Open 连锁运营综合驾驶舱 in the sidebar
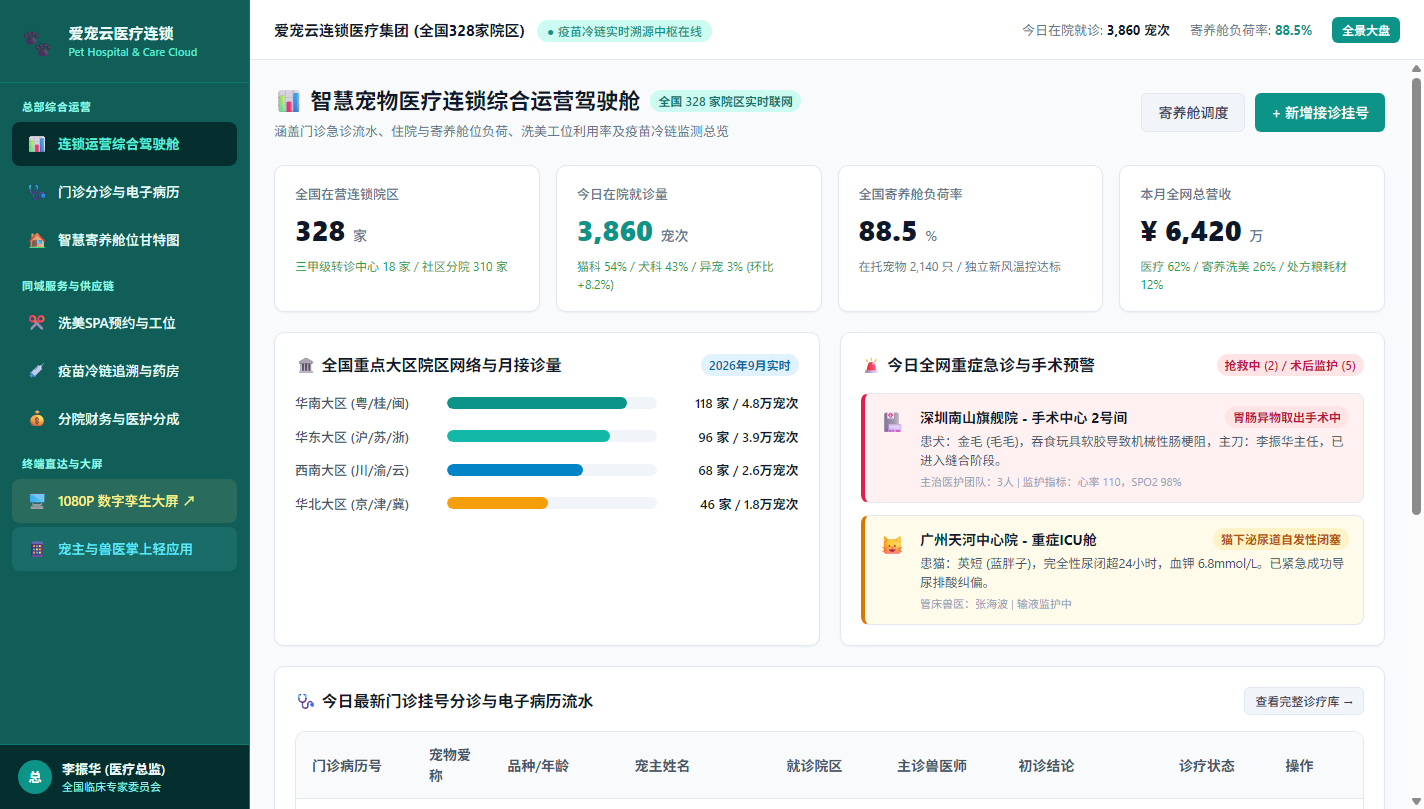Viewport: 1424px width, 809px height. [x=125, y=144]
